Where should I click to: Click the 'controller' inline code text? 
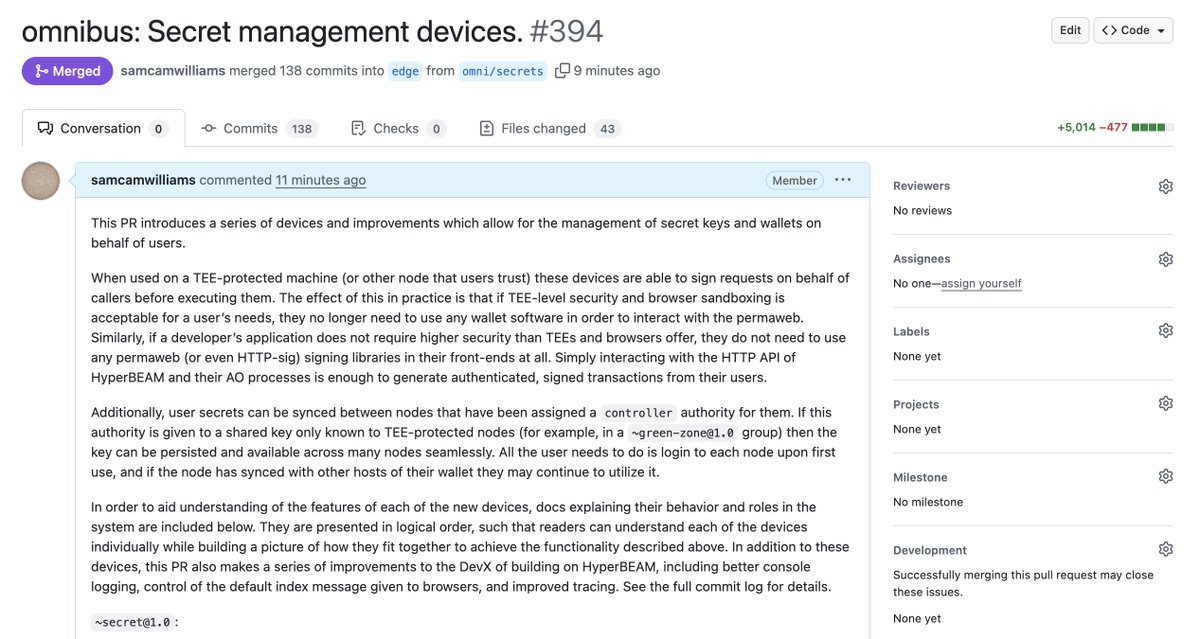point(639,412)
